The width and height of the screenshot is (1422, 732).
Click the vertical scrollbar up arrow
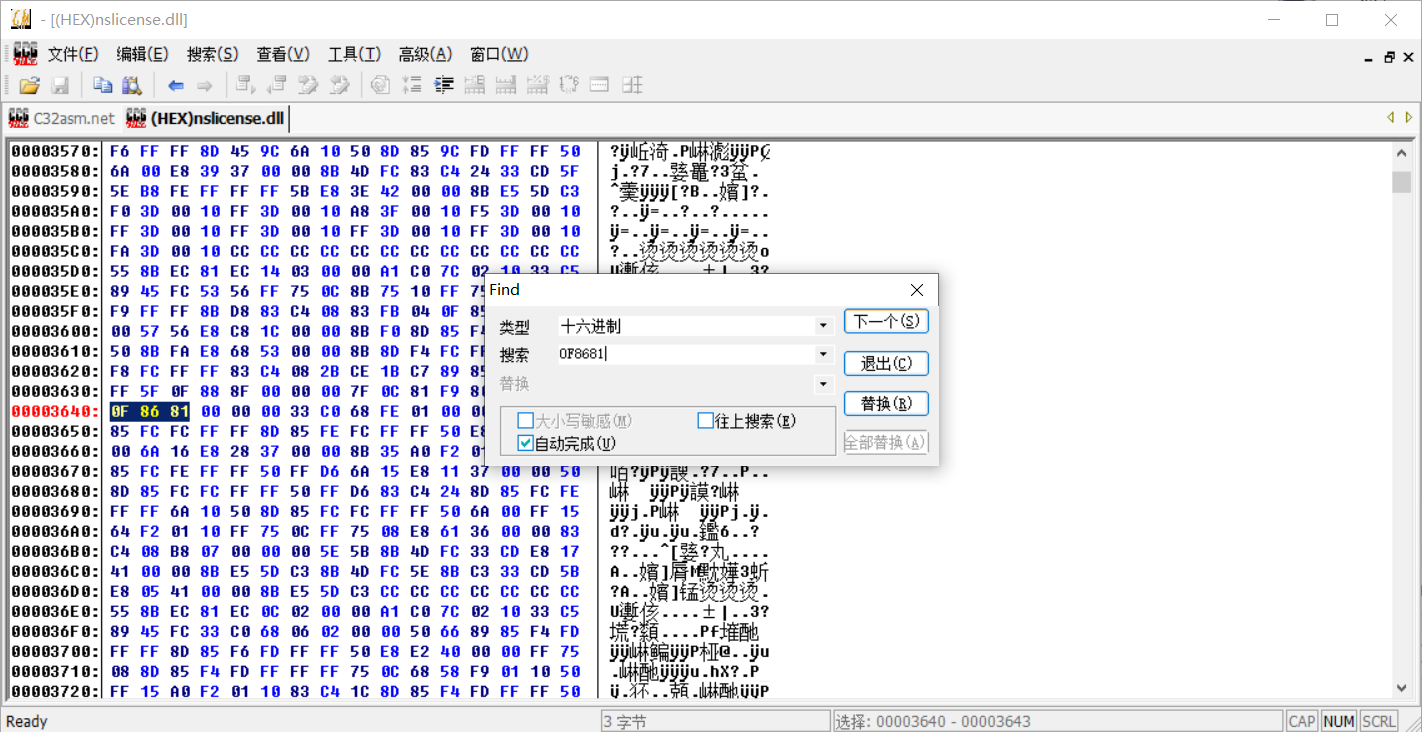point(1401,155)
